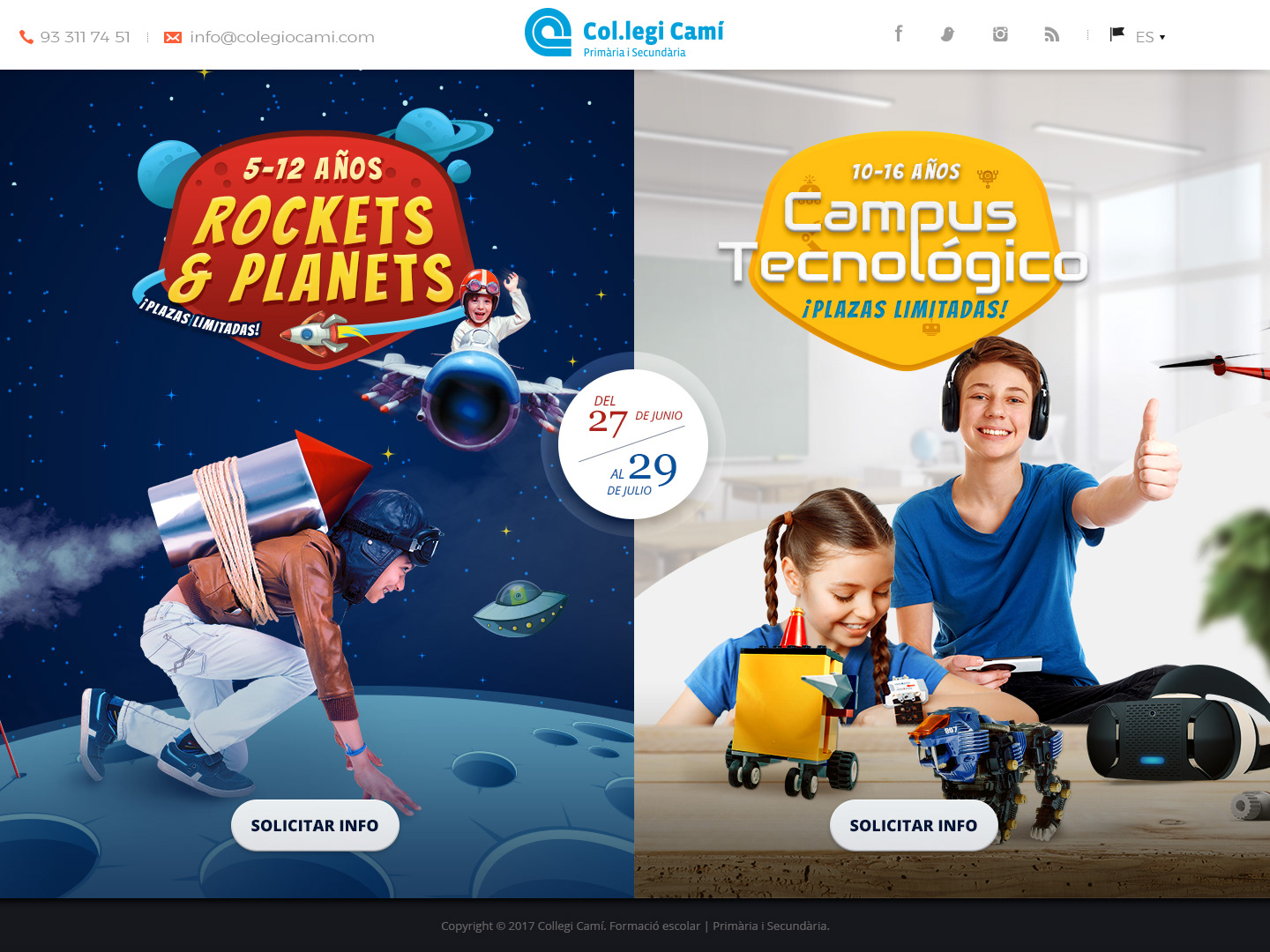Request info for Campus Tecnológico
Viewport: 1270px width, 952px height.
point(914,825)
